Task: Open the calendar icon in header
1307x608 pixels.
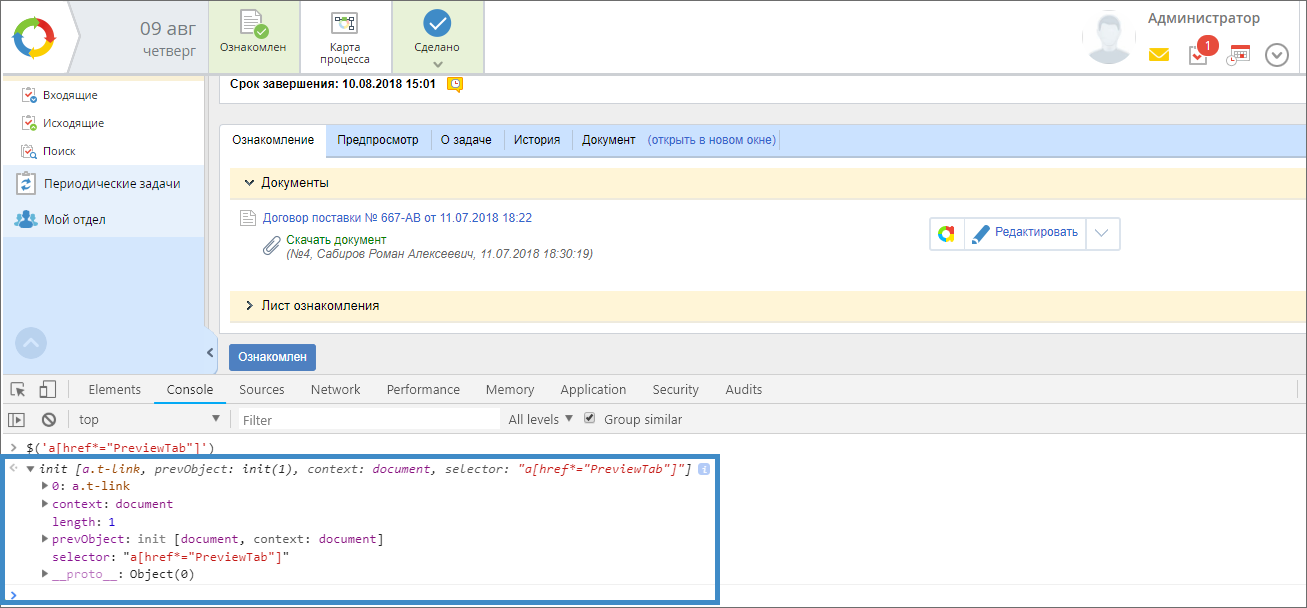Action: pyautogui.click(x=1239, y=55)
